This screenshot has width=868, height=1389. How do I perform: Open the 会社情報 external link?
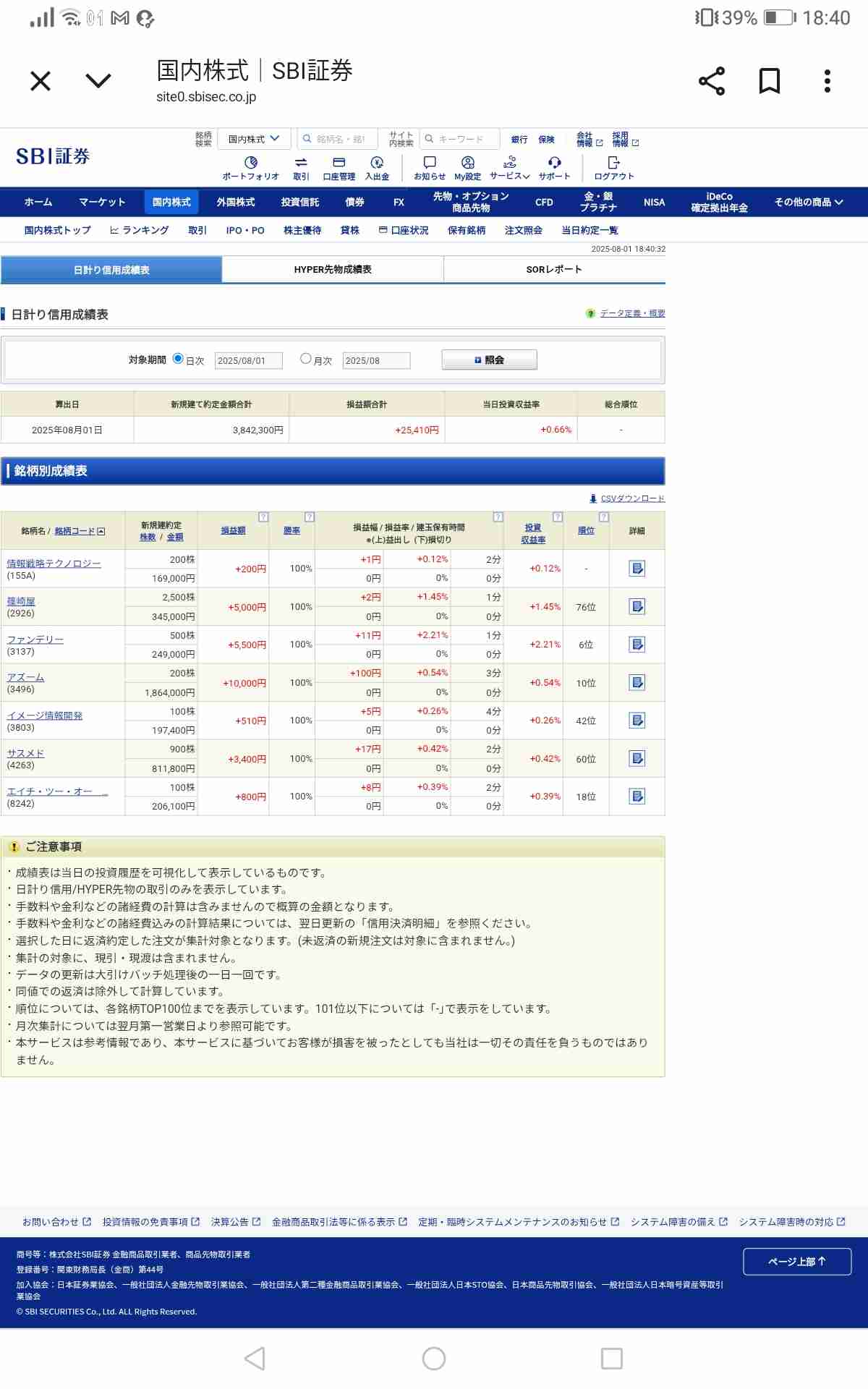(589, 139)
